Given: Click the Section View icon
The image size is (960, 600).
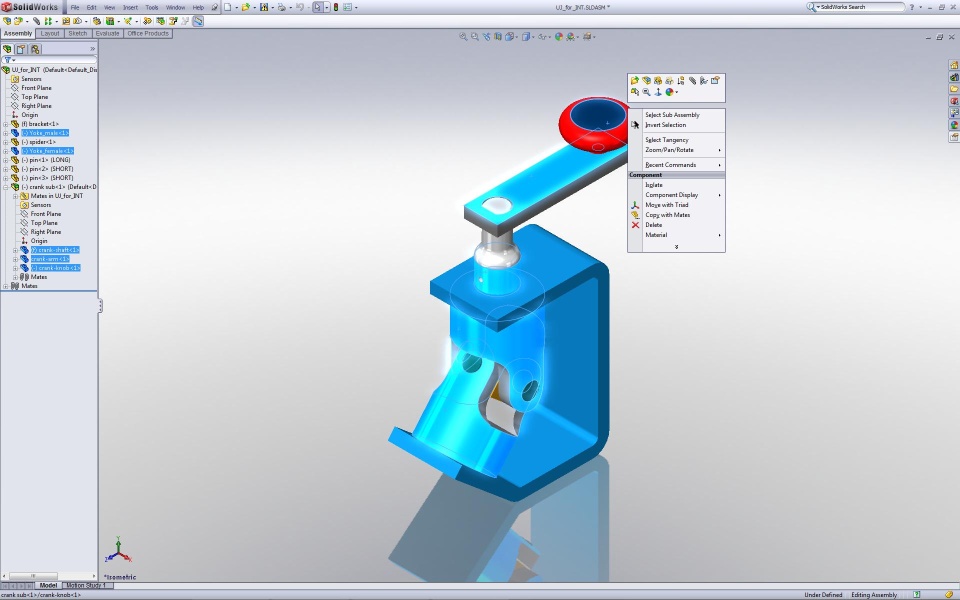Looking at the screenshot, I should coord(498,37).
